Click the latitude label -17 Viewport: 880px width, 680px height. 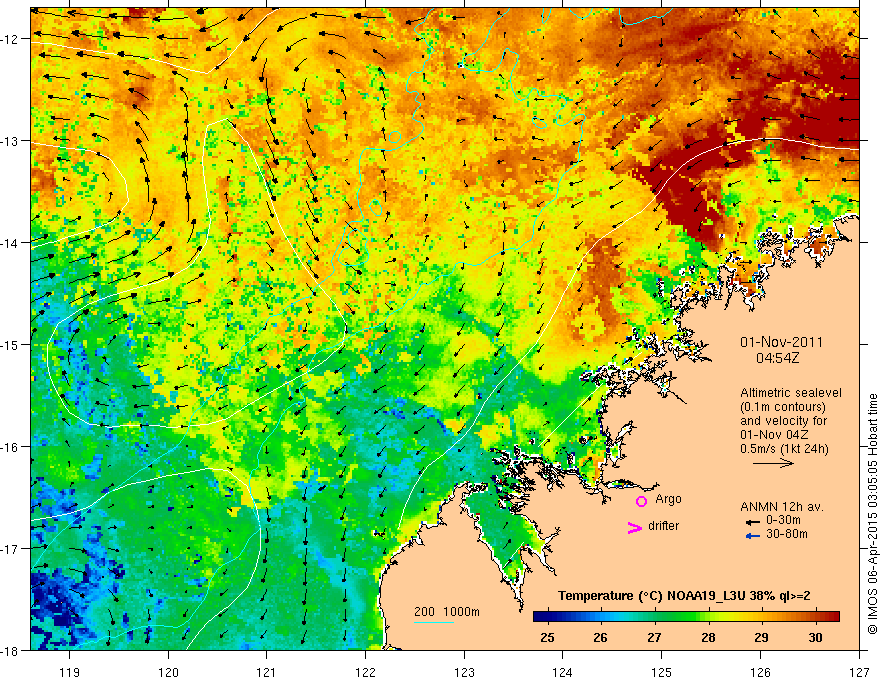[x=10, y=549]
